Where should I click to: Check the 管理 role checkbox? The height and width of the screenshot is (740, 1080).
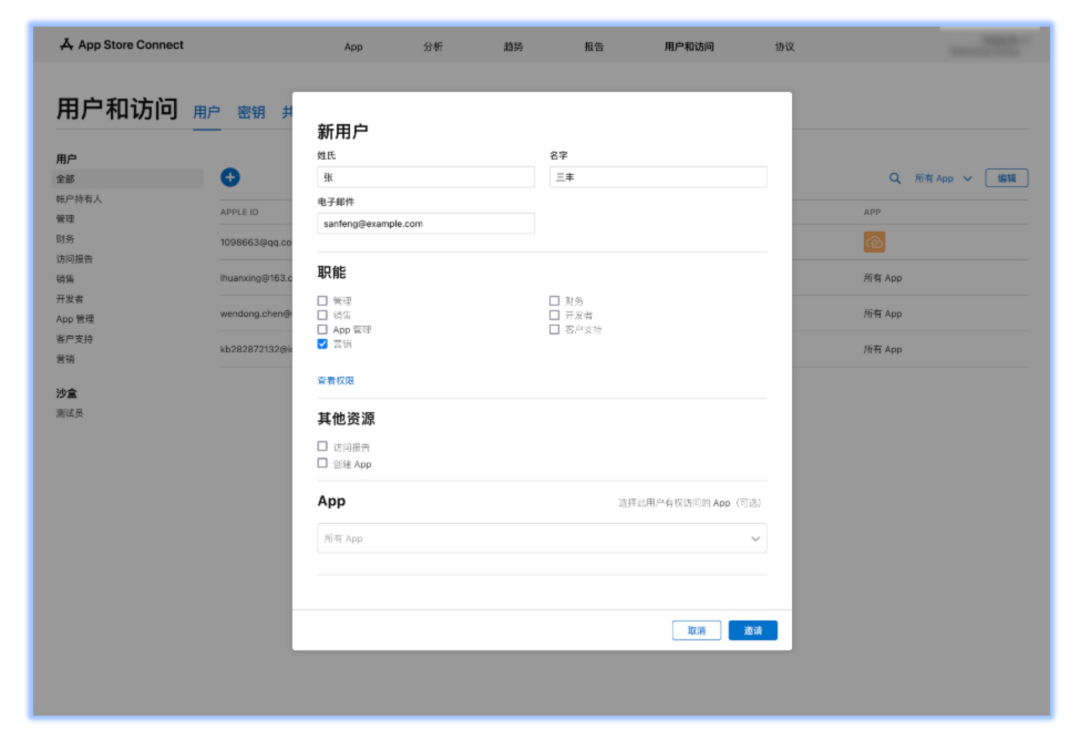(x=322, y=300)
